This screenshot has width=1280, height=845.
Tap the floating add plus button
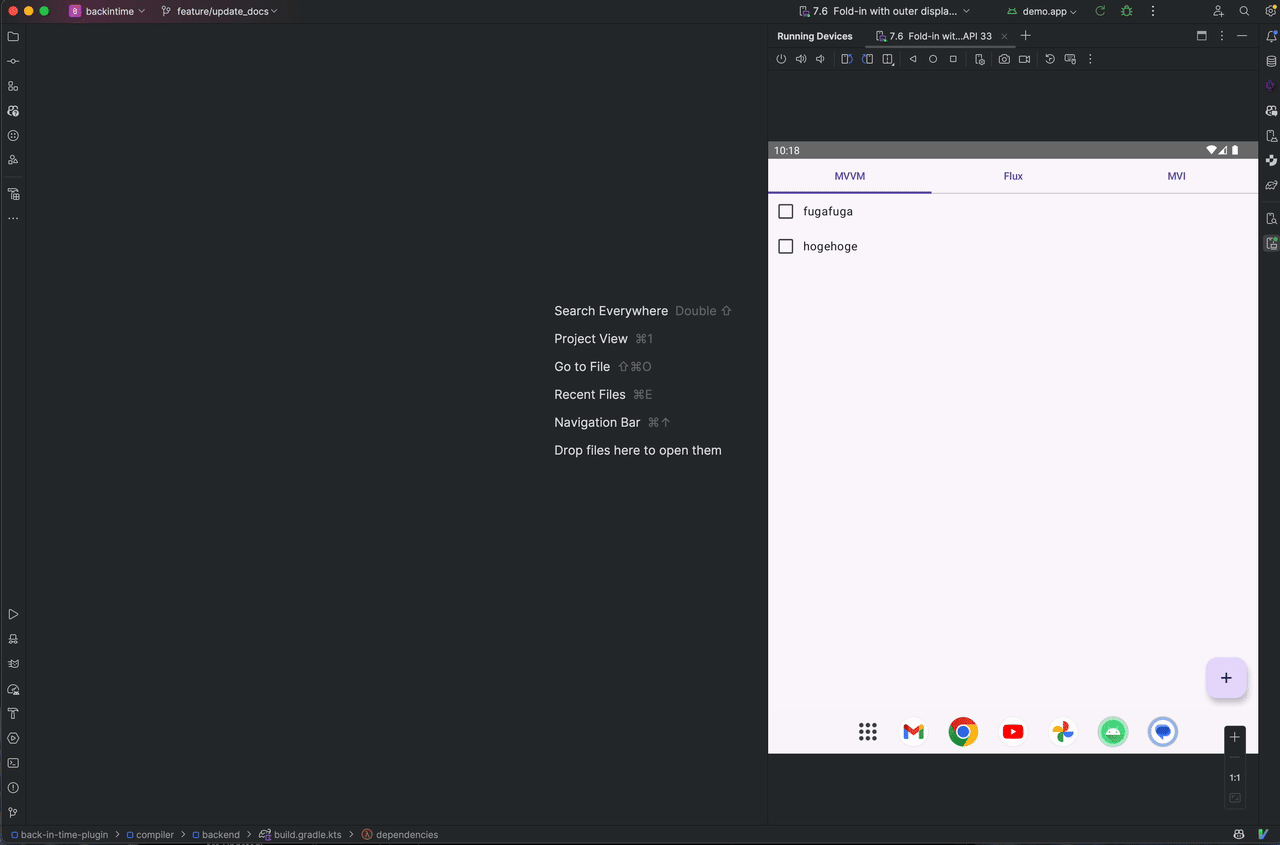[x=1226, y=678]
